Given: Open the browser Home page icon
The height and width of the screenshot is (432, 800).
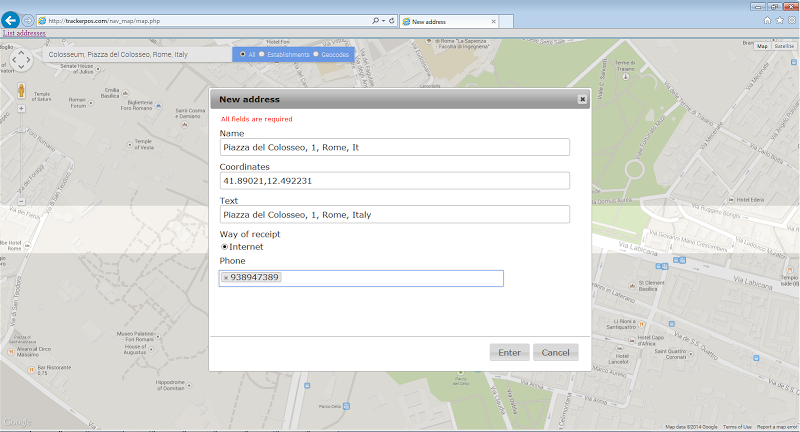Looking at the screenshot, I should [x=767, y=20].
